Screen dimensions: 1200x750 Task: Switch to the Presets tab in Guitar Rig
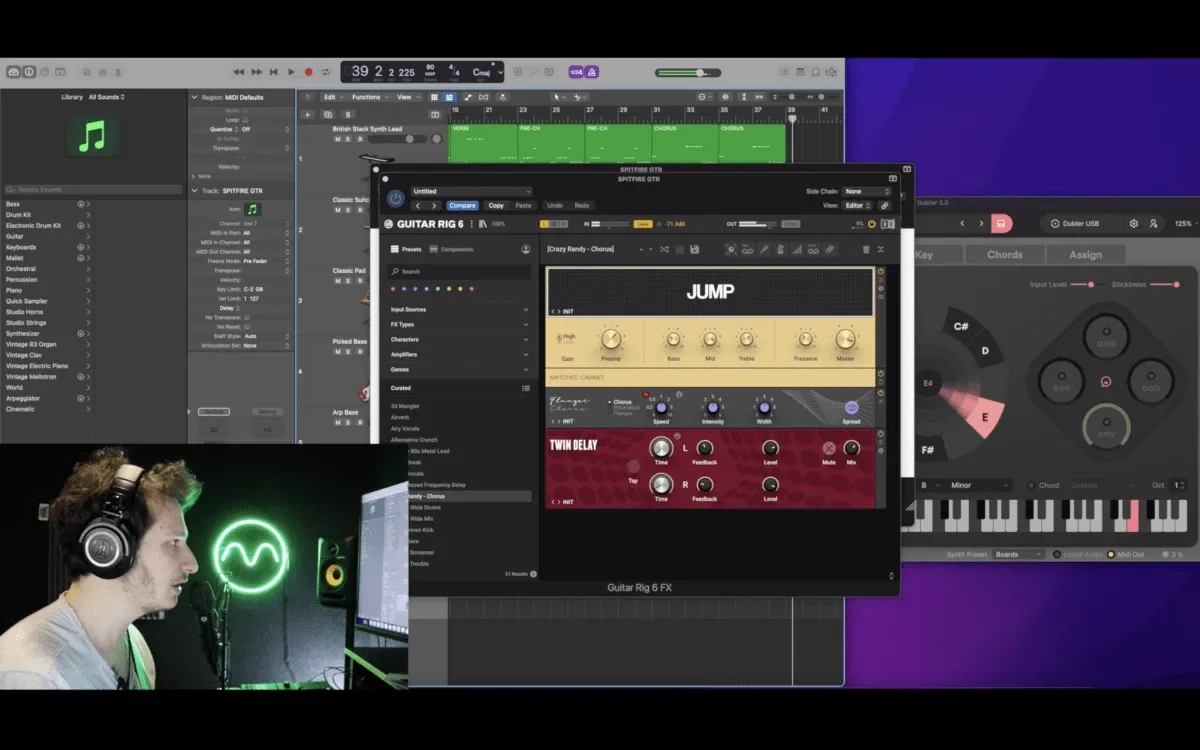(x=406, y=249)
